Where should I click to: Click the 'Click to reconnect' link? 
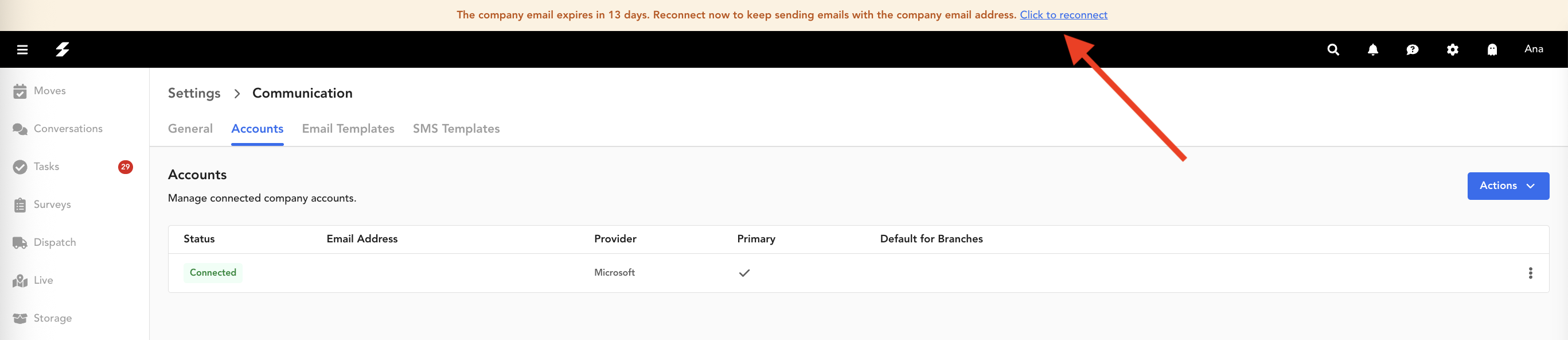tap(1063, 14)
